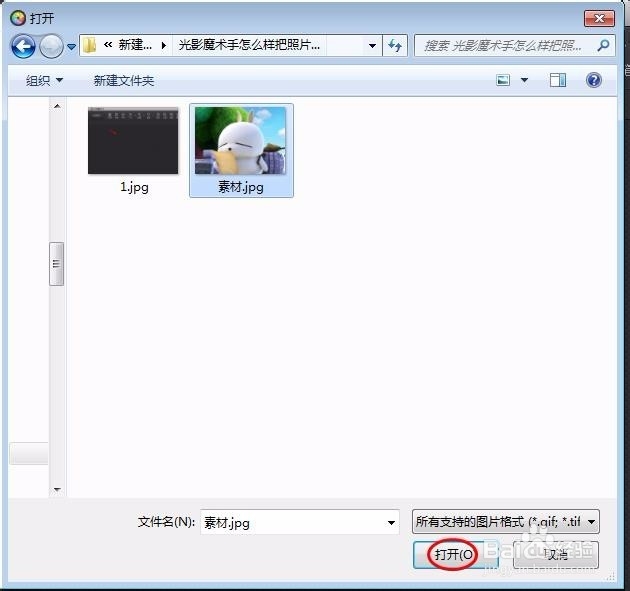Click the navigation pane scroll down arrow

57,489
